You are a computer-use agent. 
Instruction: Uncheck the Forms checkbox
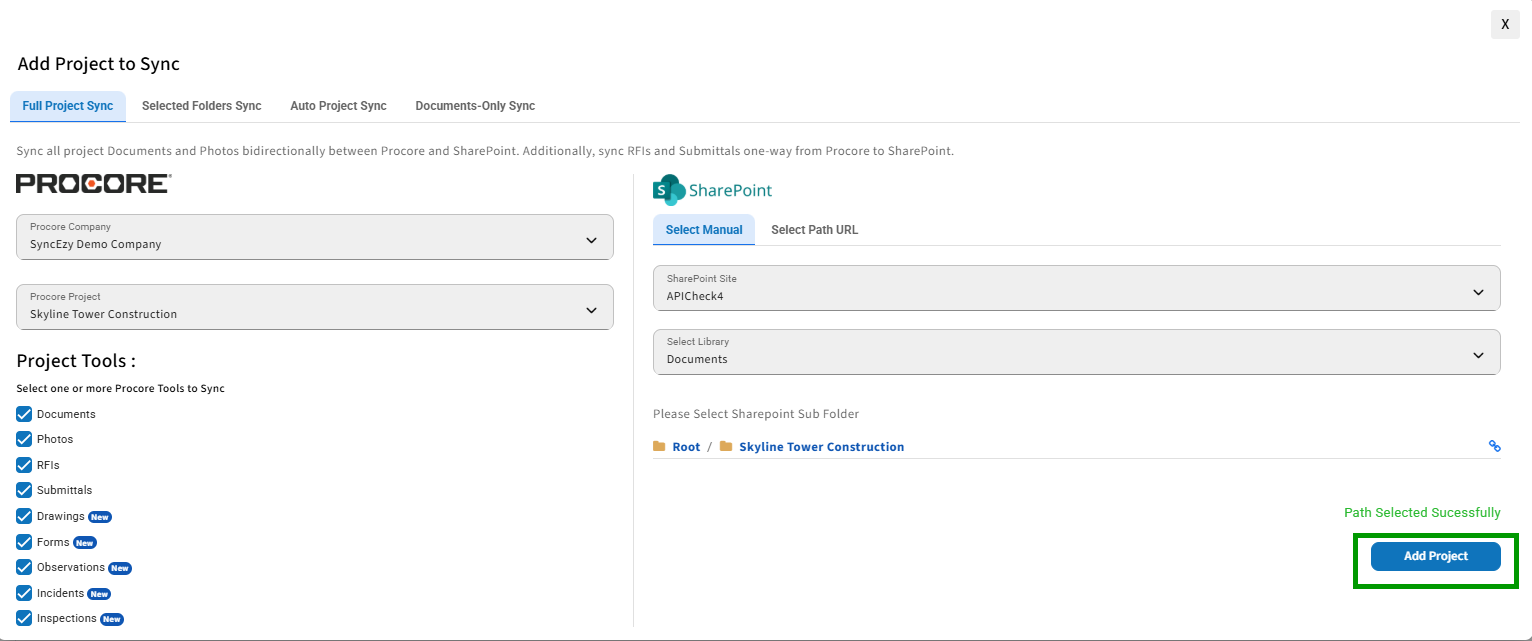click(x=25, y=542)
